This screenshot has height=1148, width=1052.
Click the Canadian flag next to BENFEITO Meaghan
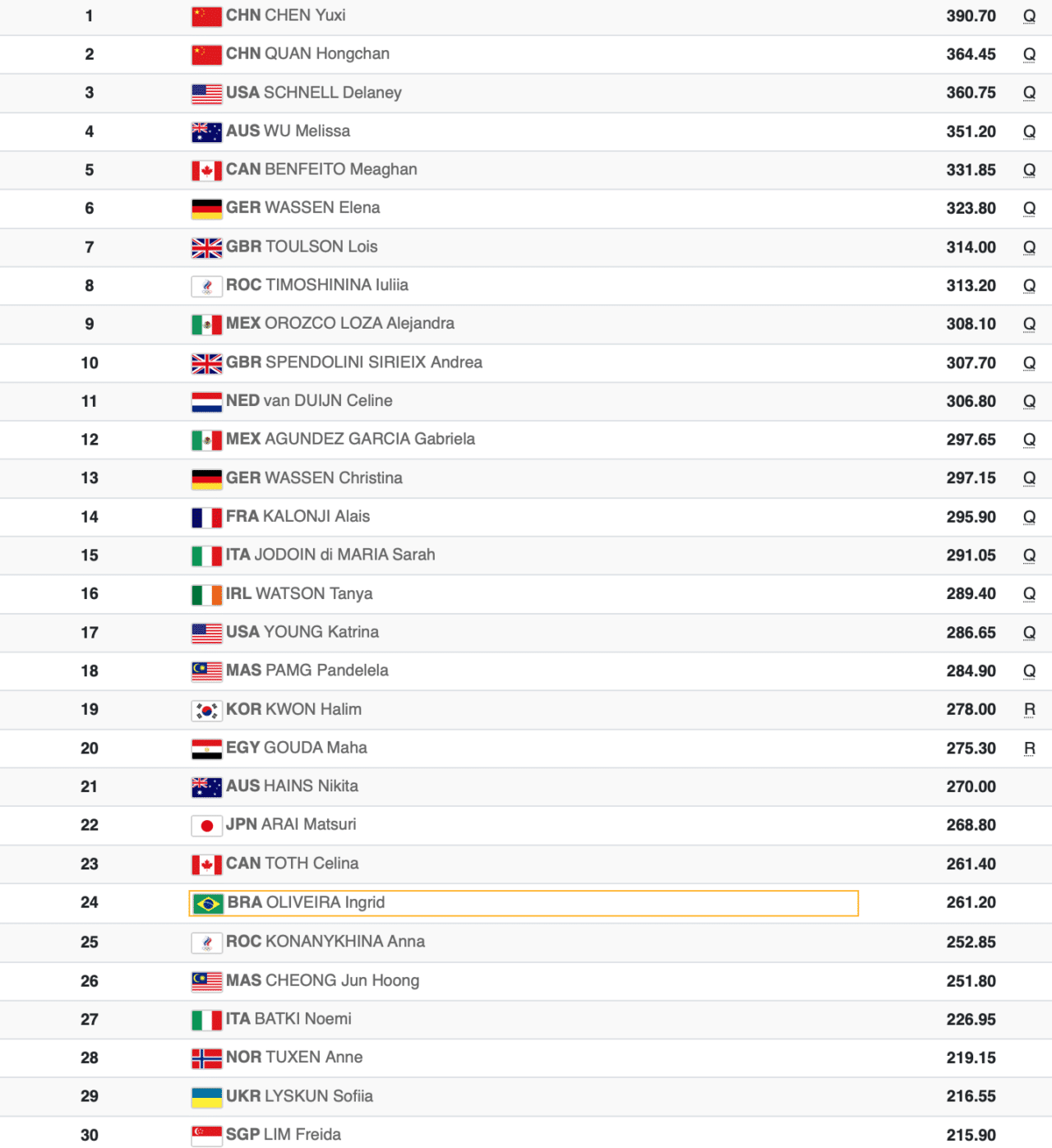[206, 171]
